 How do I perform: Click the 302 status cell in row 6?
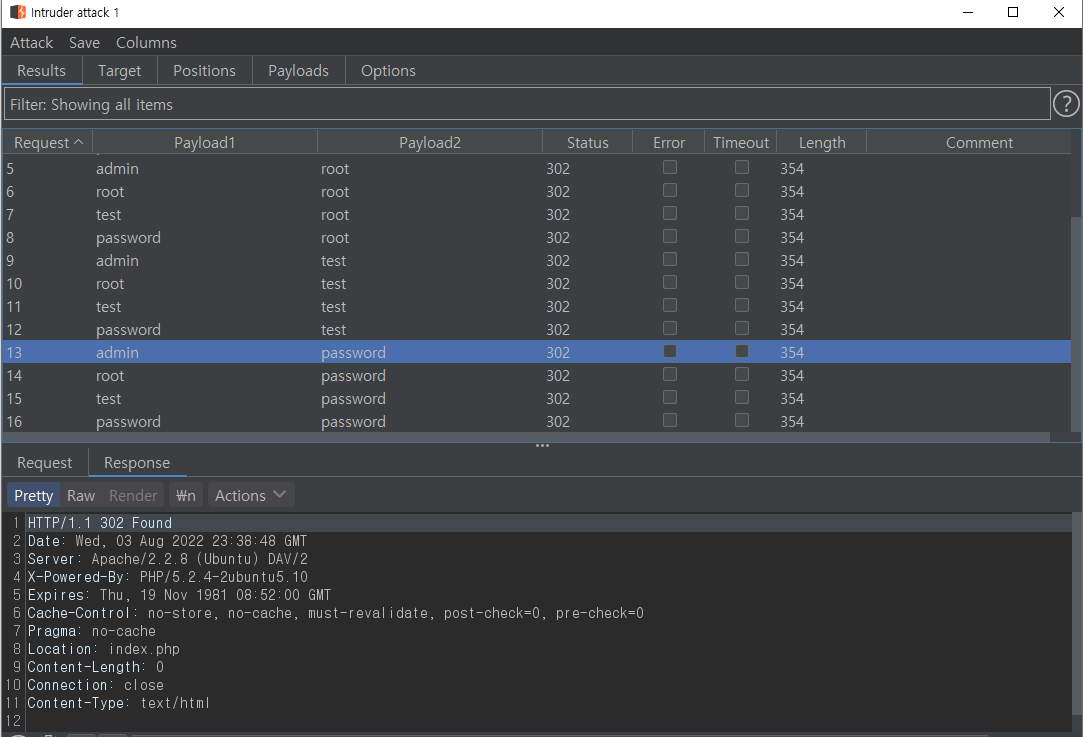(x=558, y=191)
